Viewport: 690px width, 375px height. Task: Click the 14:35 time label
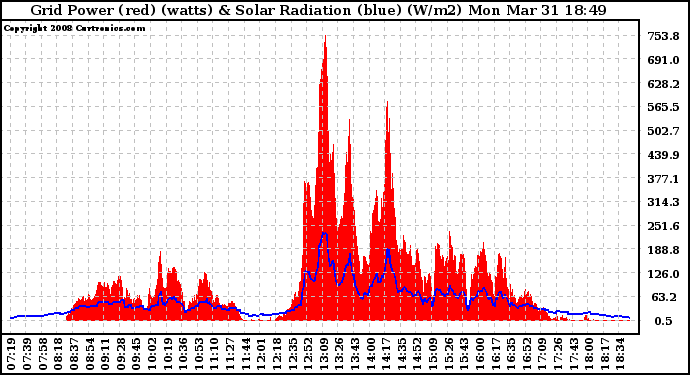coord(402,354)
